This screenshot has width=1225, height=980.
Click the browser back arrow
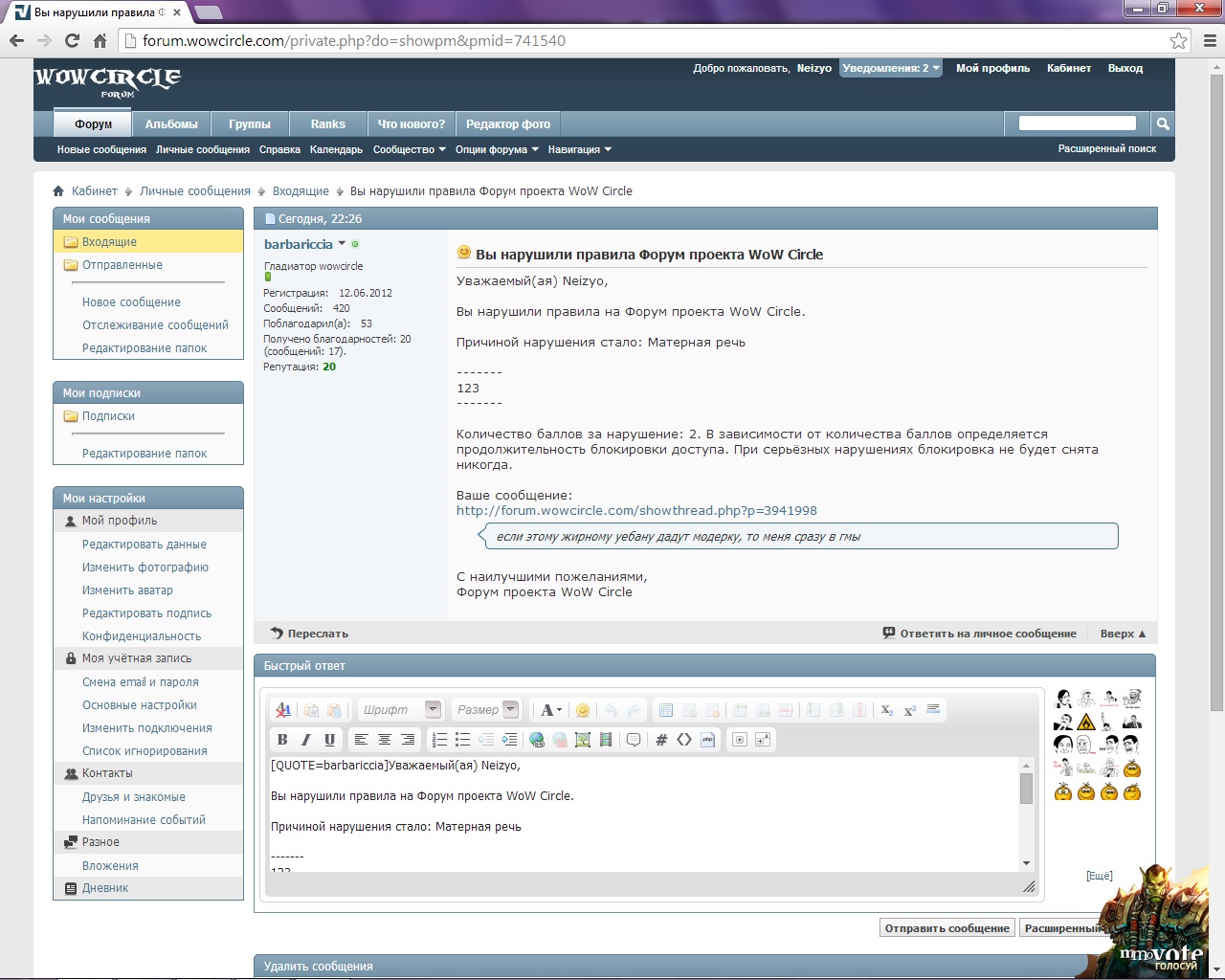[16, 41]
